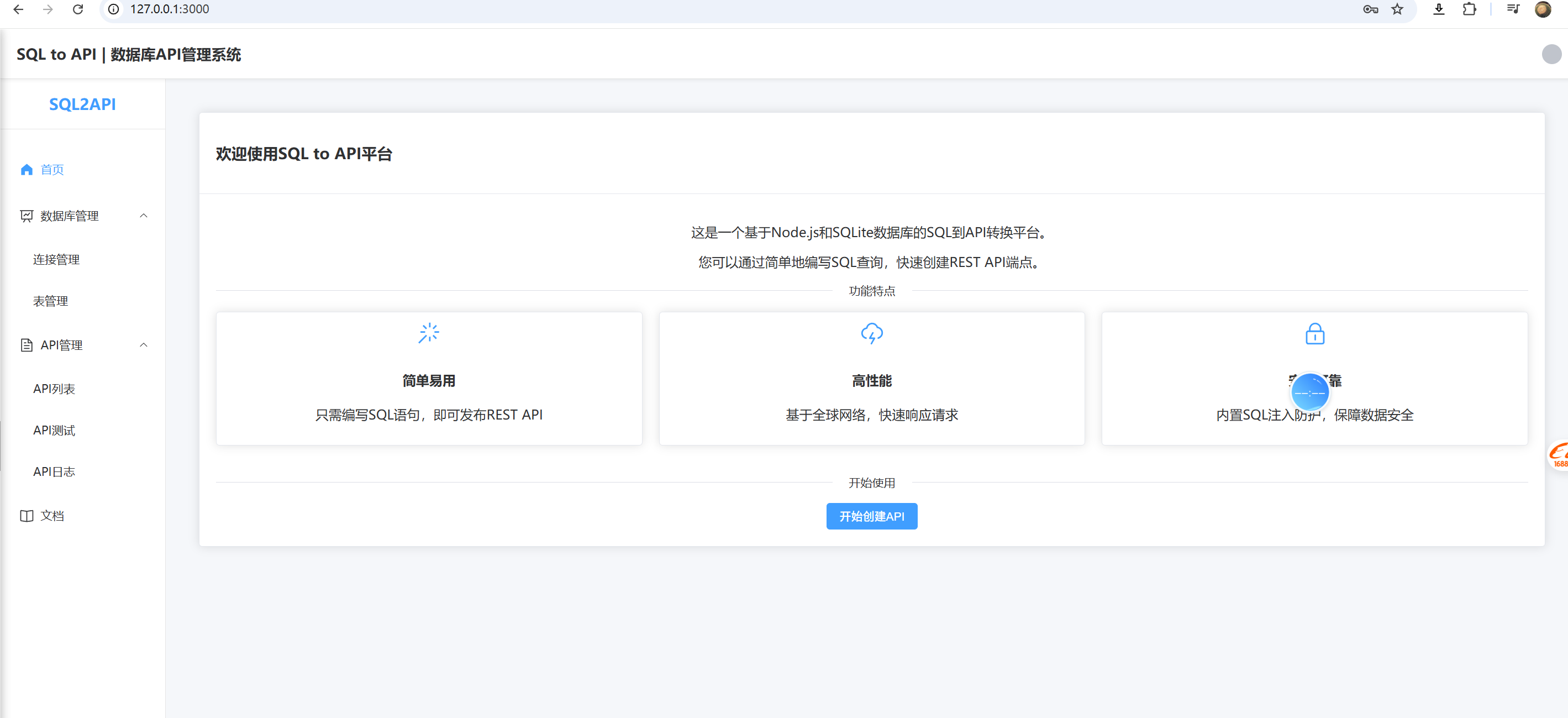Click the browser address bar URL
This screenshot has height=718, width=1568.
169,9
